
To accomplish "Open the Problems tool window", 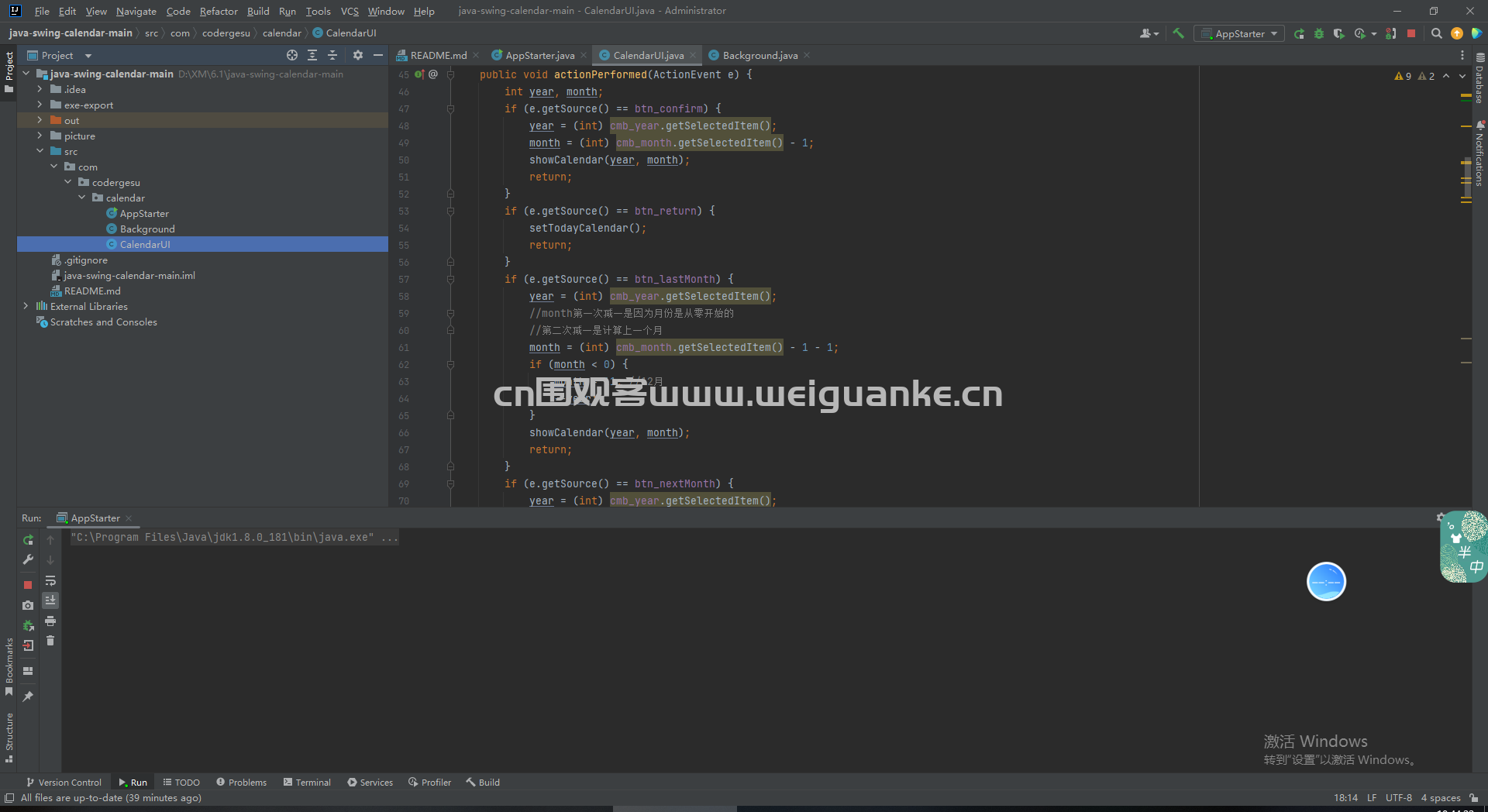I will [x=241, y=783].
